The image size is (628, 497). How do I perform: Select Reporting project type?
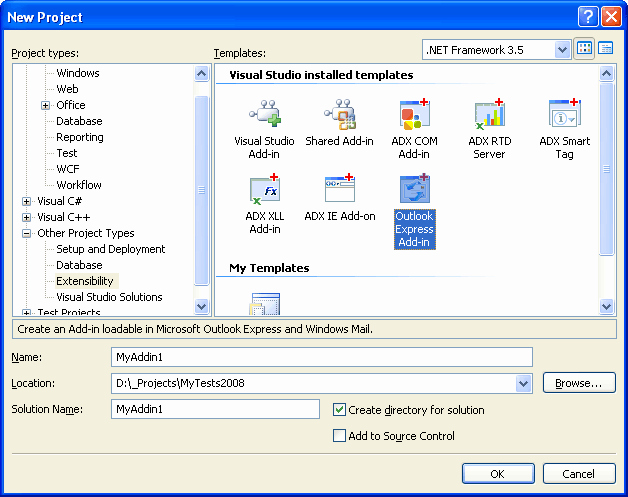click(80, 137)
